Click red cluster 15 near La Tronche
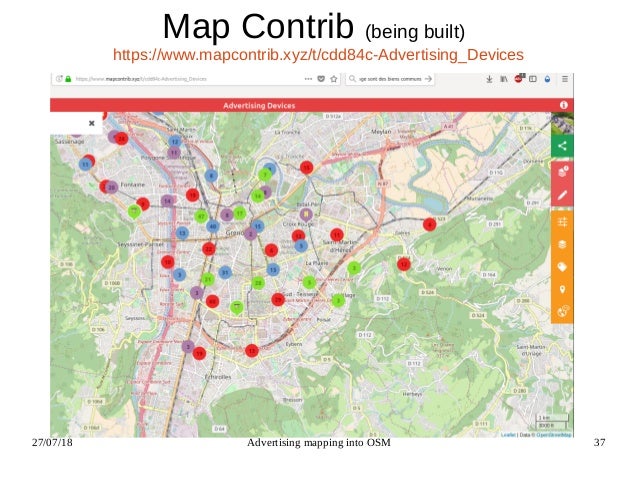 [306, 167]
